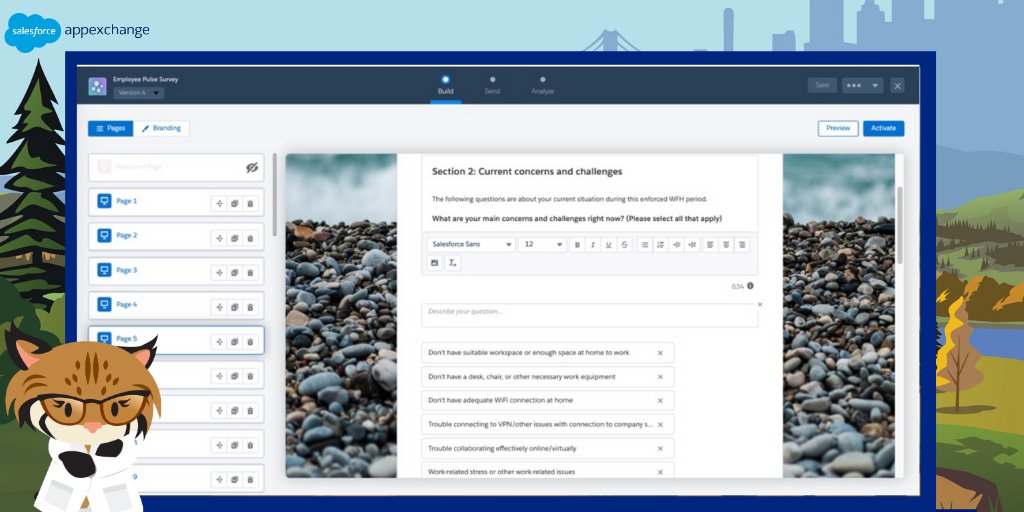Click the Save button
The image size is (1024, 512).
click(822, 86)
